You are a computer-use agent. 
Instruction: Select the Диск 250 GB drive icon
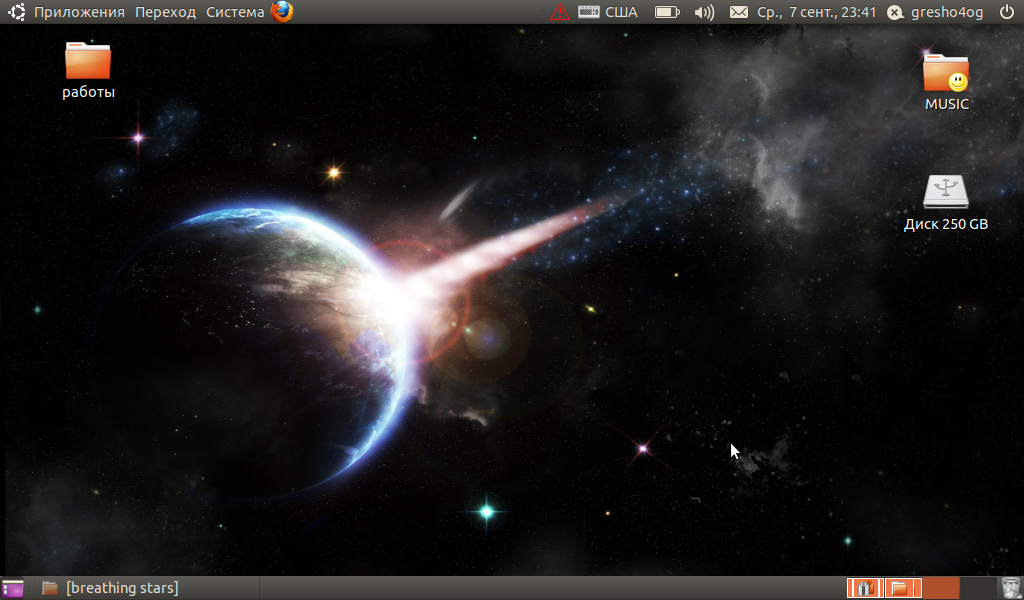click(x=946, y=202)
